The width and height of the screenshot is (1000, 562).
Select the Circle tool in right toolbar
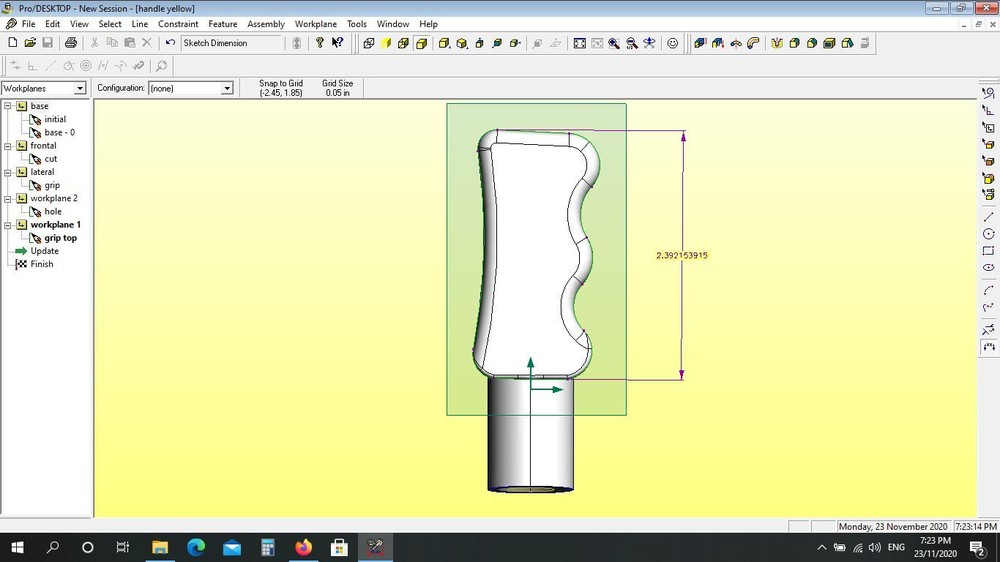[x=989, y=234]
